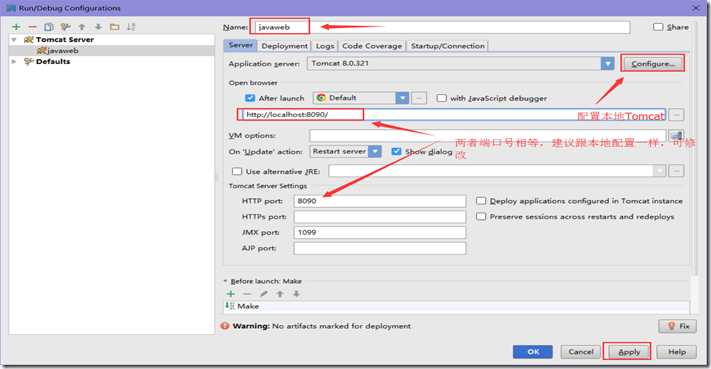Open the alternative JRE path dropdown arrow
Viewport: 711px width, 369px height.
click(660, 171)
